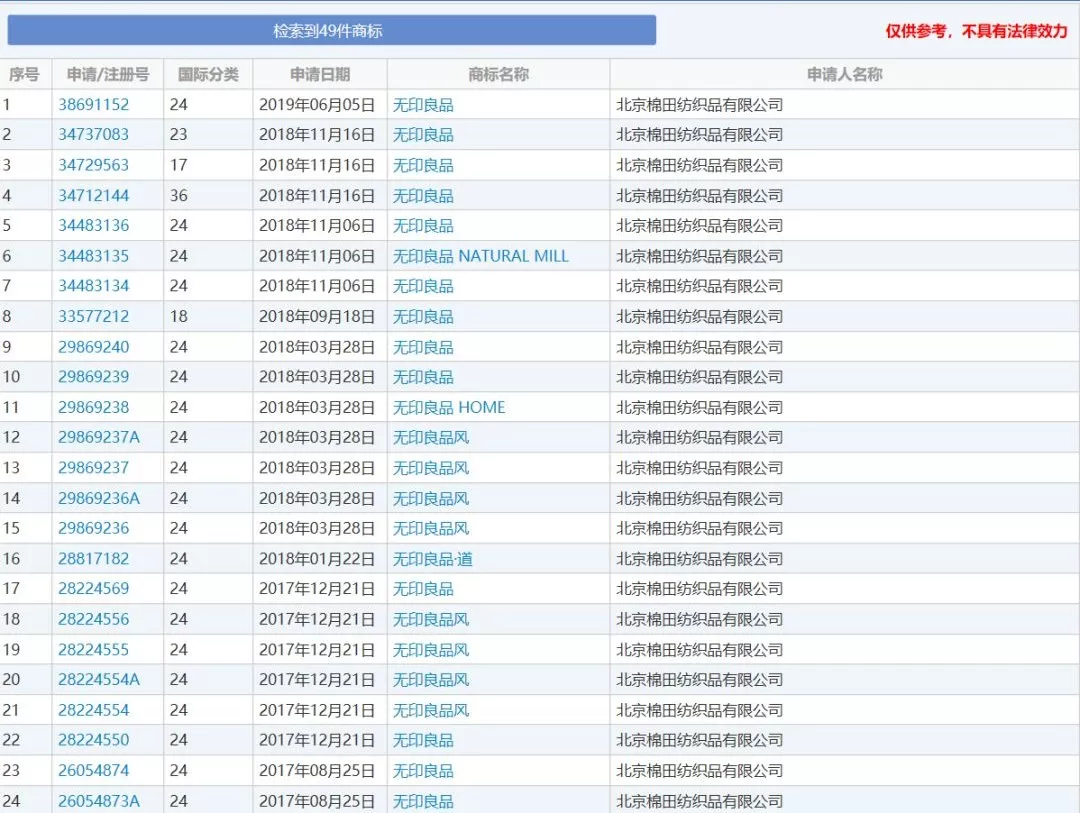Image resolution: width=1080 pixels, height=813 pixels.
Task: Open row 13 registration number 29869237
Action: coord(94,468)
